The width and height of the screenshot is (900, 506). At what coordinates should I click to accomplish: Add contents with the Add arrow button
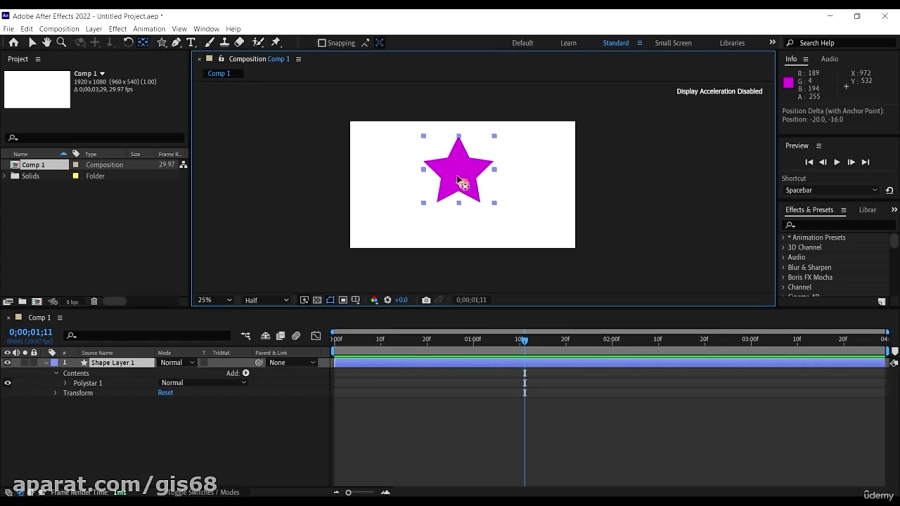tap(246, 373)
